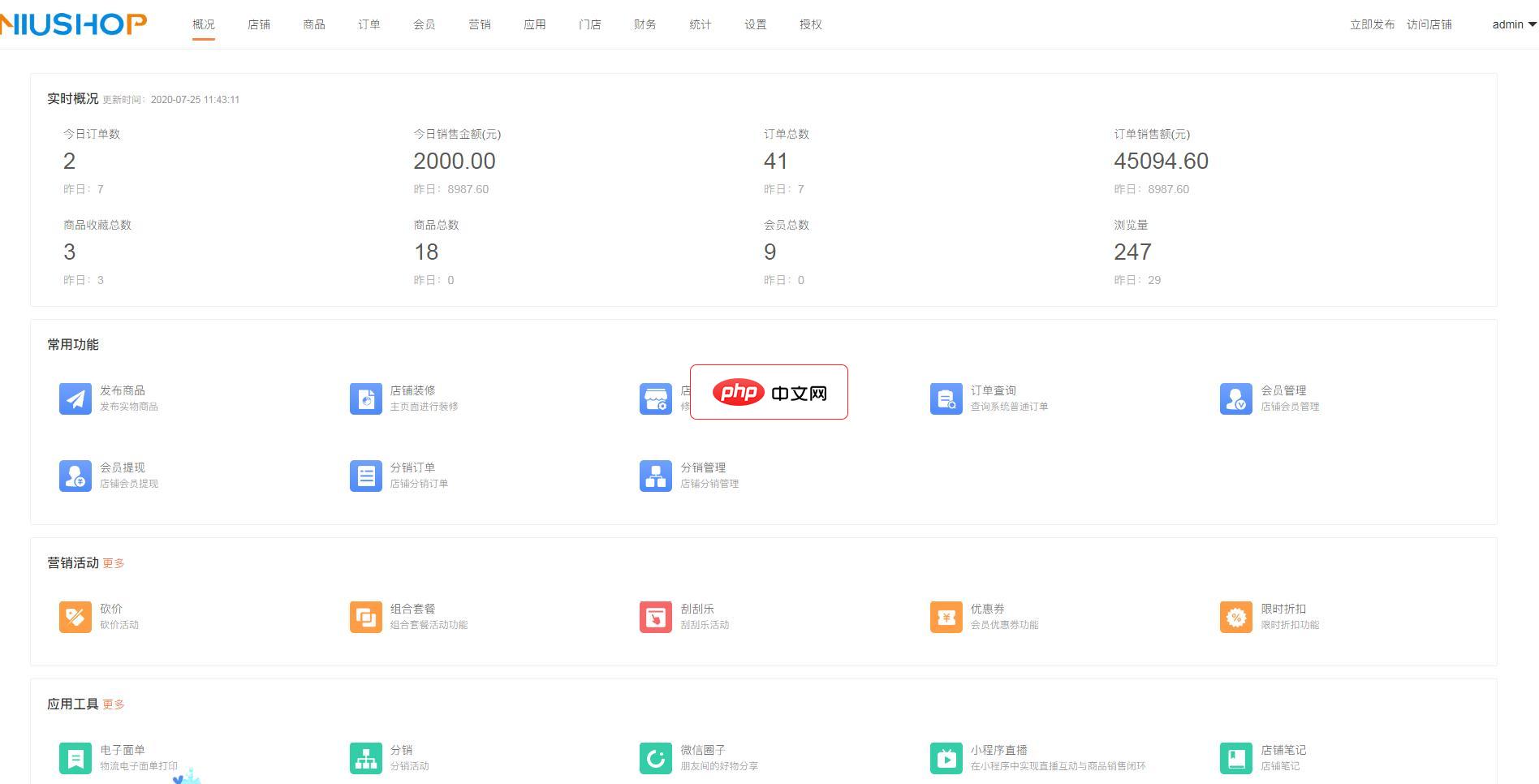Click the 访问店铺 link

1429,24
